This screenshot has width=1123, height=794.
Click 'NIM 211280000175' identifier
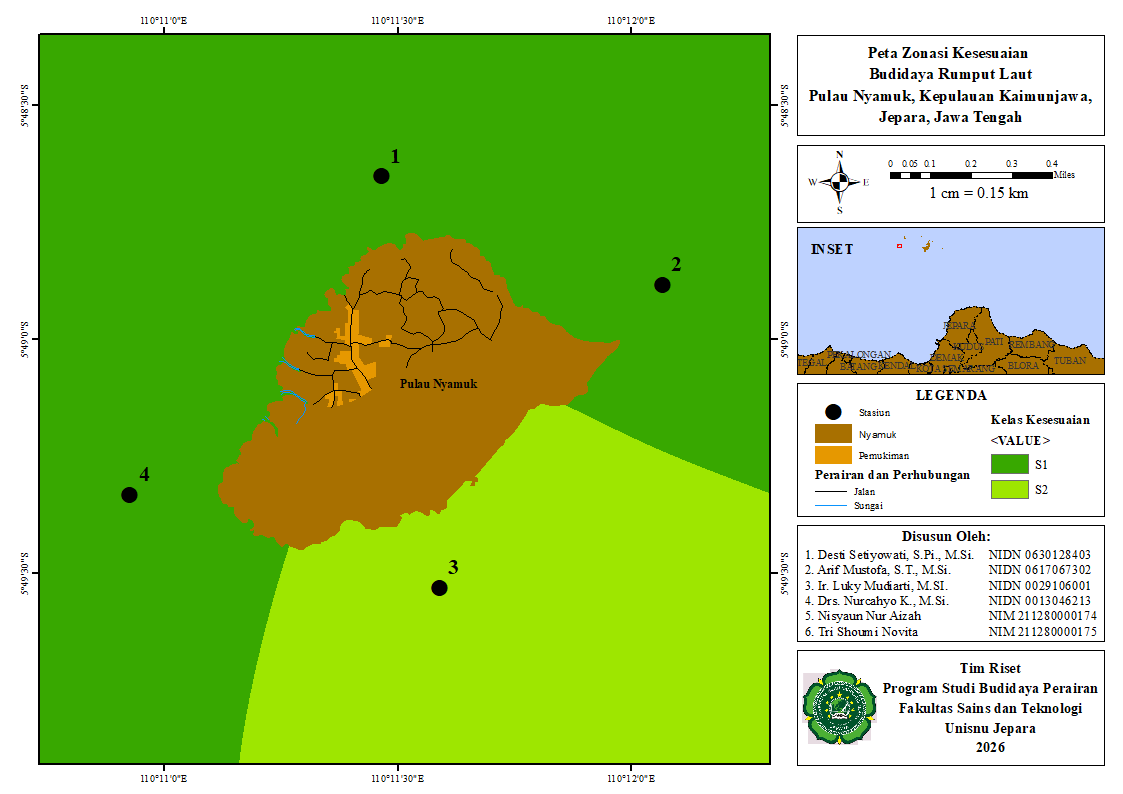pyautogui.click(x=1043, y=631)
